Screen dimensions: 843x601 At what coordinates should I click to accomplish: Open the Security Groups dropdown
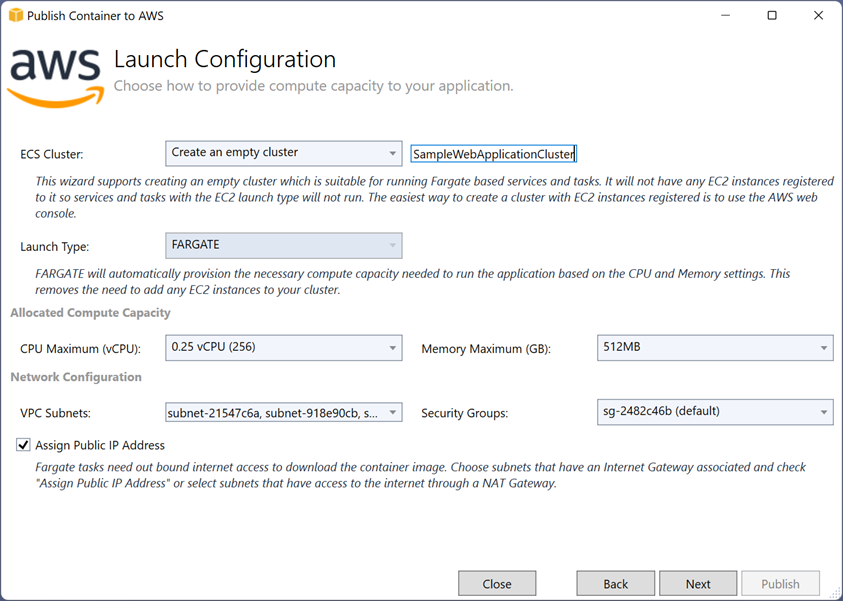click(x=715, y=412)
